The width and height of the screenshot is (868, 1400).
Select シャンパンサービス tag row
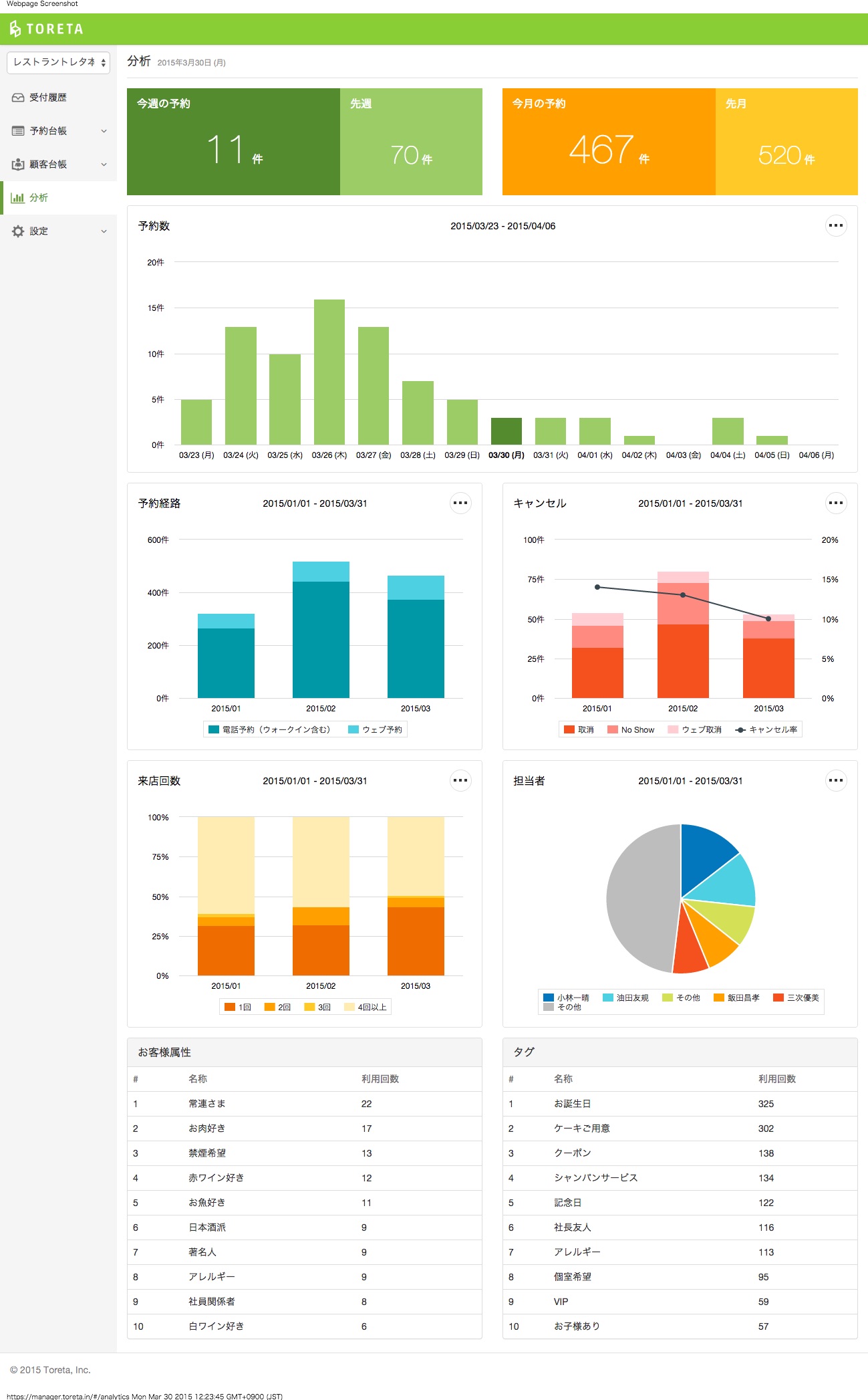(680, 1178)
